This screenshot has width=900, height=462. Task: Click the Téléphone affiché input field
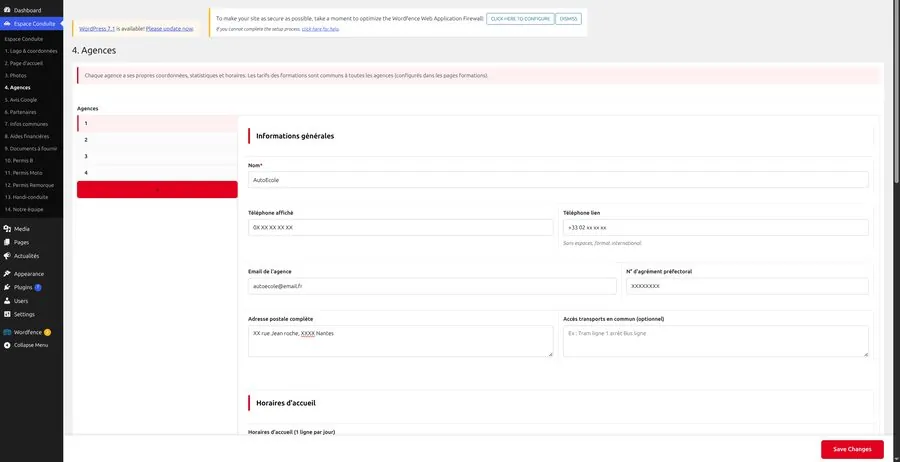(401, 227)
